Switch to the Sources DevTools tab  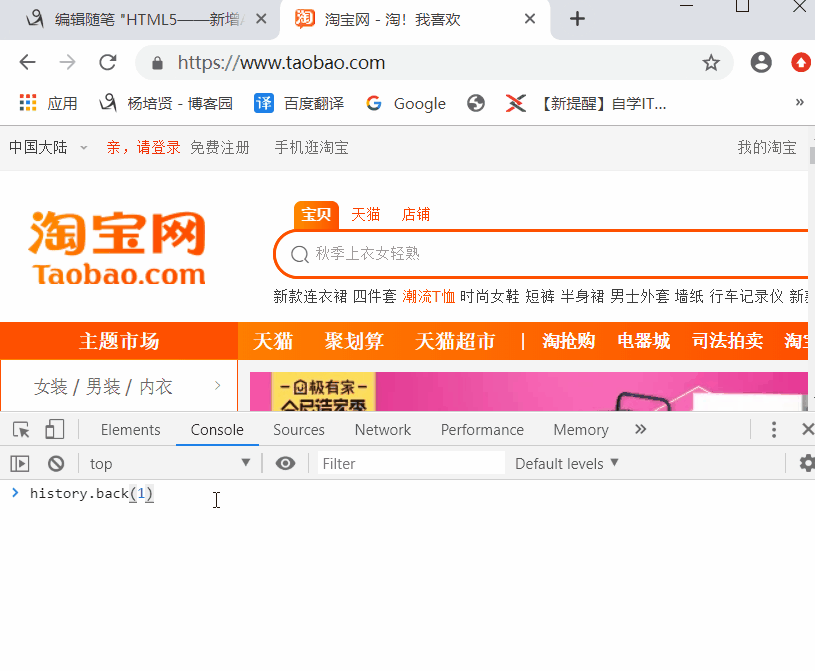(299, 430)
